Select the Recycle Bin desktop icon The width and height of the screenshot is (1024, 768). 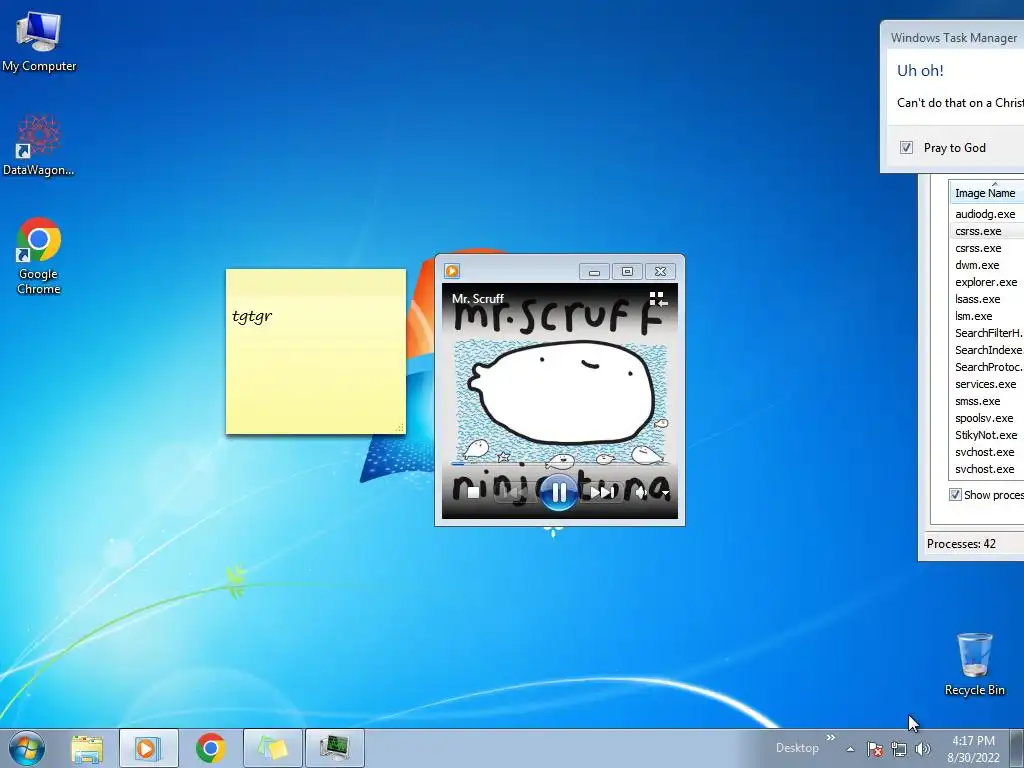(x=974, y=664)
